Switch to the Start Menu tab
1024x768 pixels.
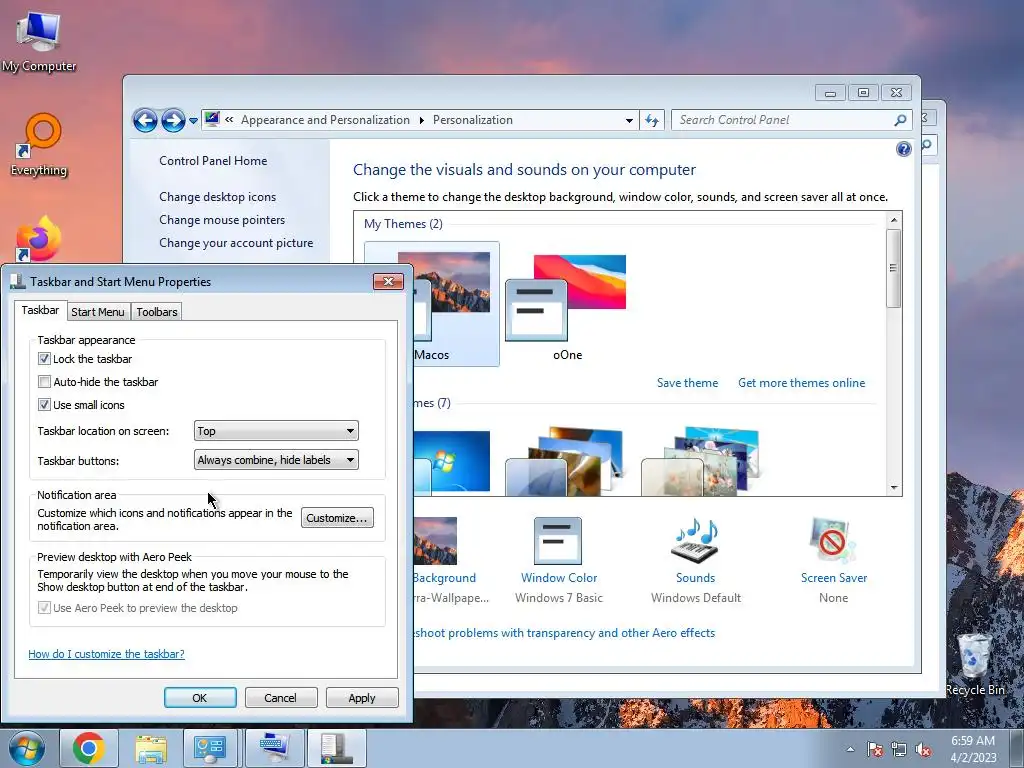(98, 312)
